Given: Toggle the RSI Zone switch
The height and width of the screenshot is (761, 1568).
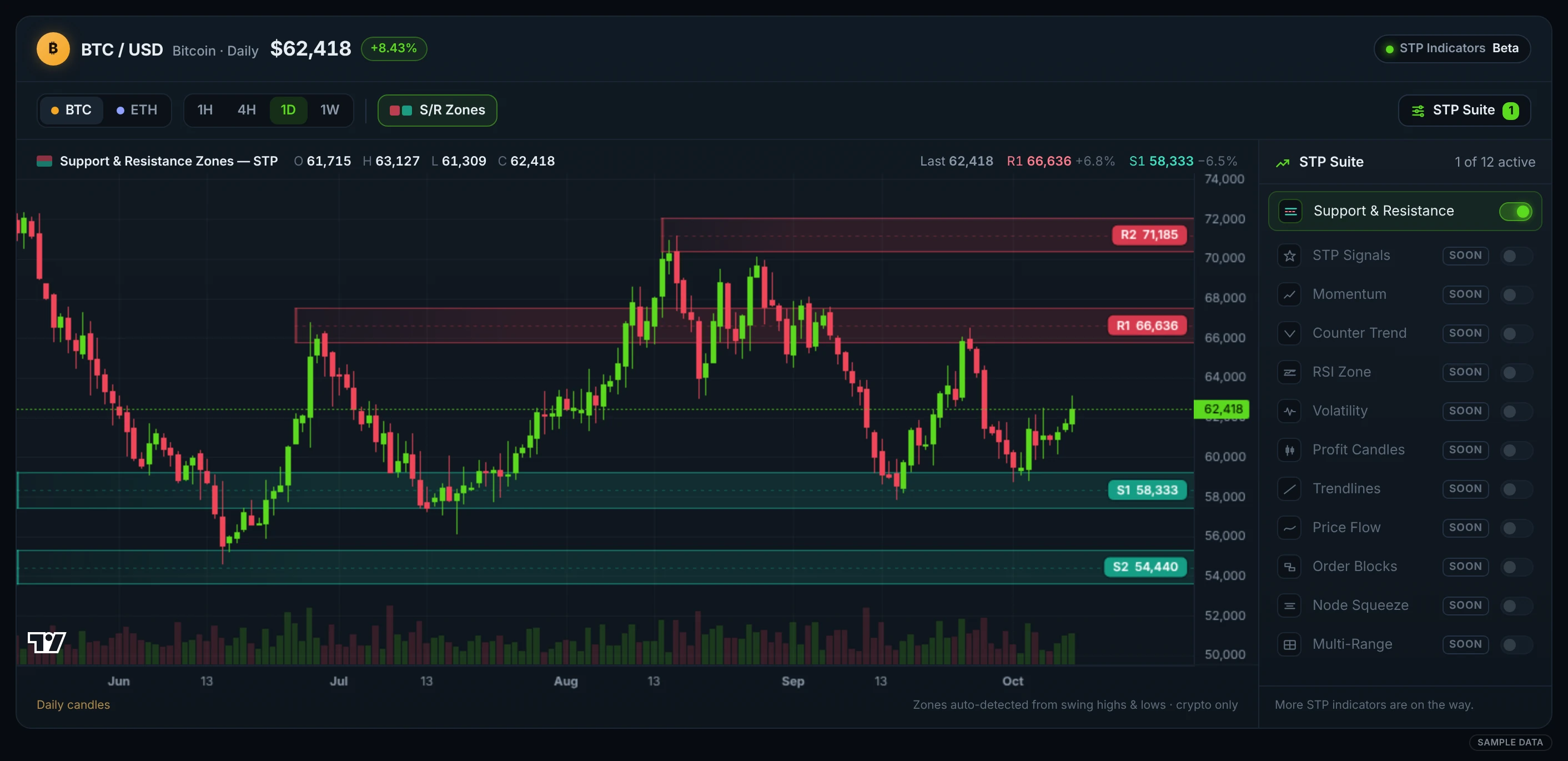Looking at the screenshot, I should tap(1516, 373).
